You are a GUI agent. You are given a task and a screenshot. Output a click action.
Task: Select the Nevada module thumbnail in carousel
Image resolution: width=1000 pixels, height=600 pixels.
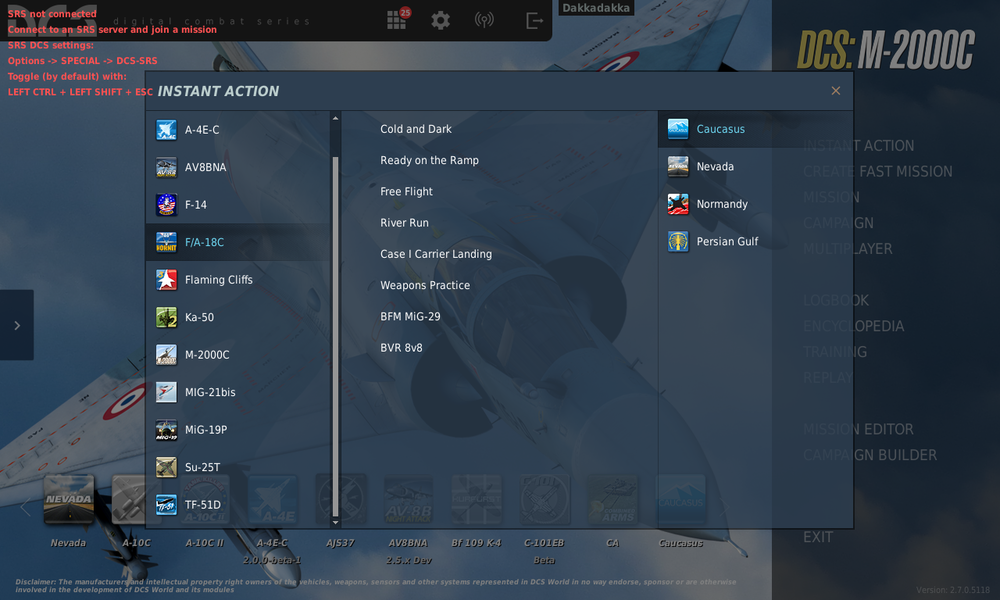pyautogui.click(x=68, y=499)
